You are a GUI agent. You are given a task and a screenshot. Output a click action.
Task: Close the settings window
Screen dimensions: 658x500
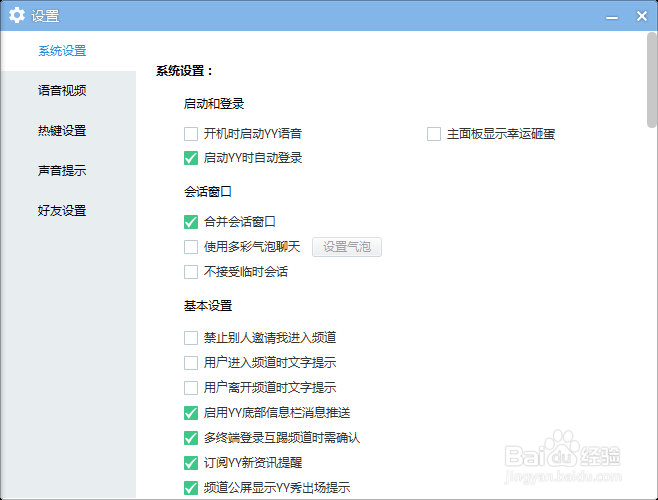[x=642, y=16]
